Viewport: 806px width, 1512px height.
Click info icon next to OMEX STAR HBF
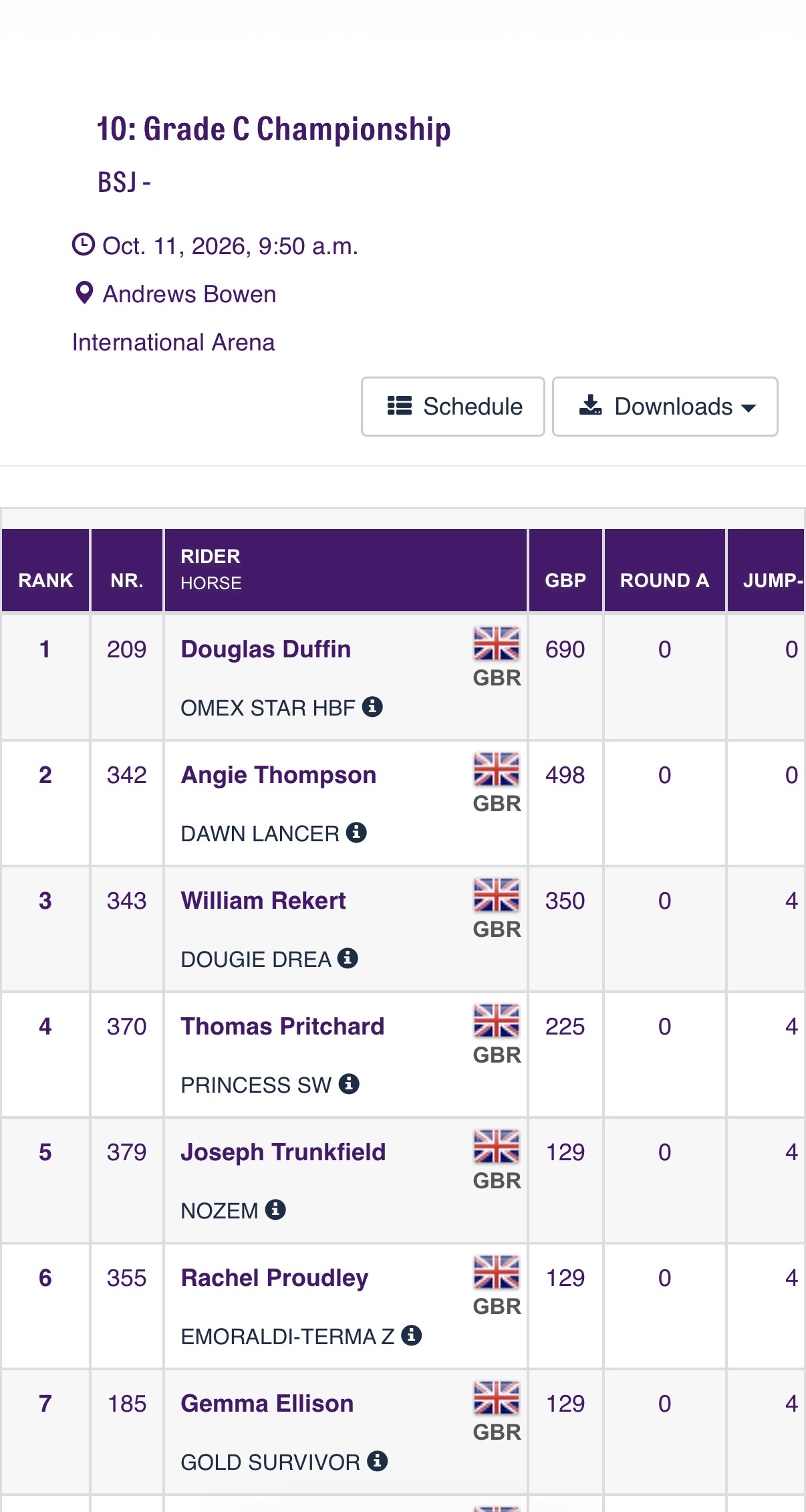coord(372,706)
